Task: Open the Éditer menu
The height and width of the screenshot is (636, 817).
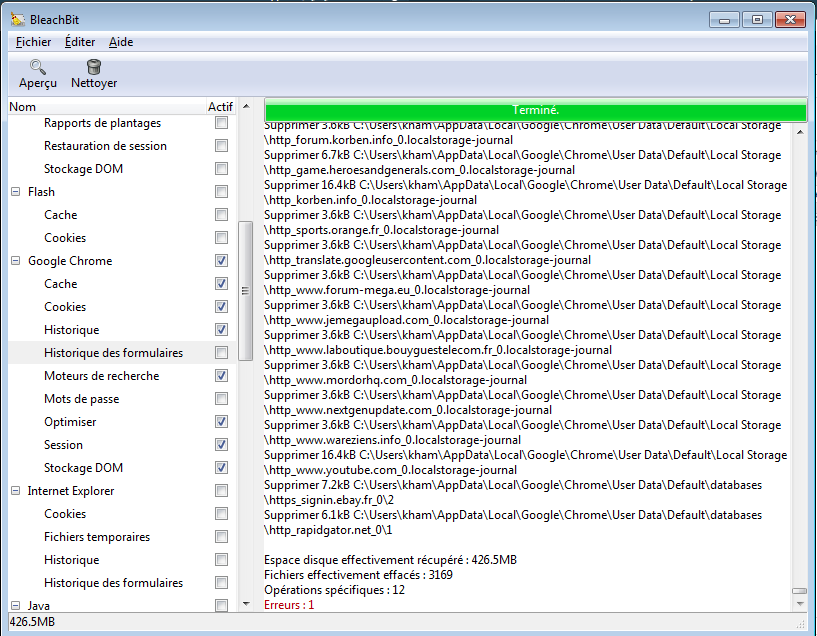Action: [80, 42]
